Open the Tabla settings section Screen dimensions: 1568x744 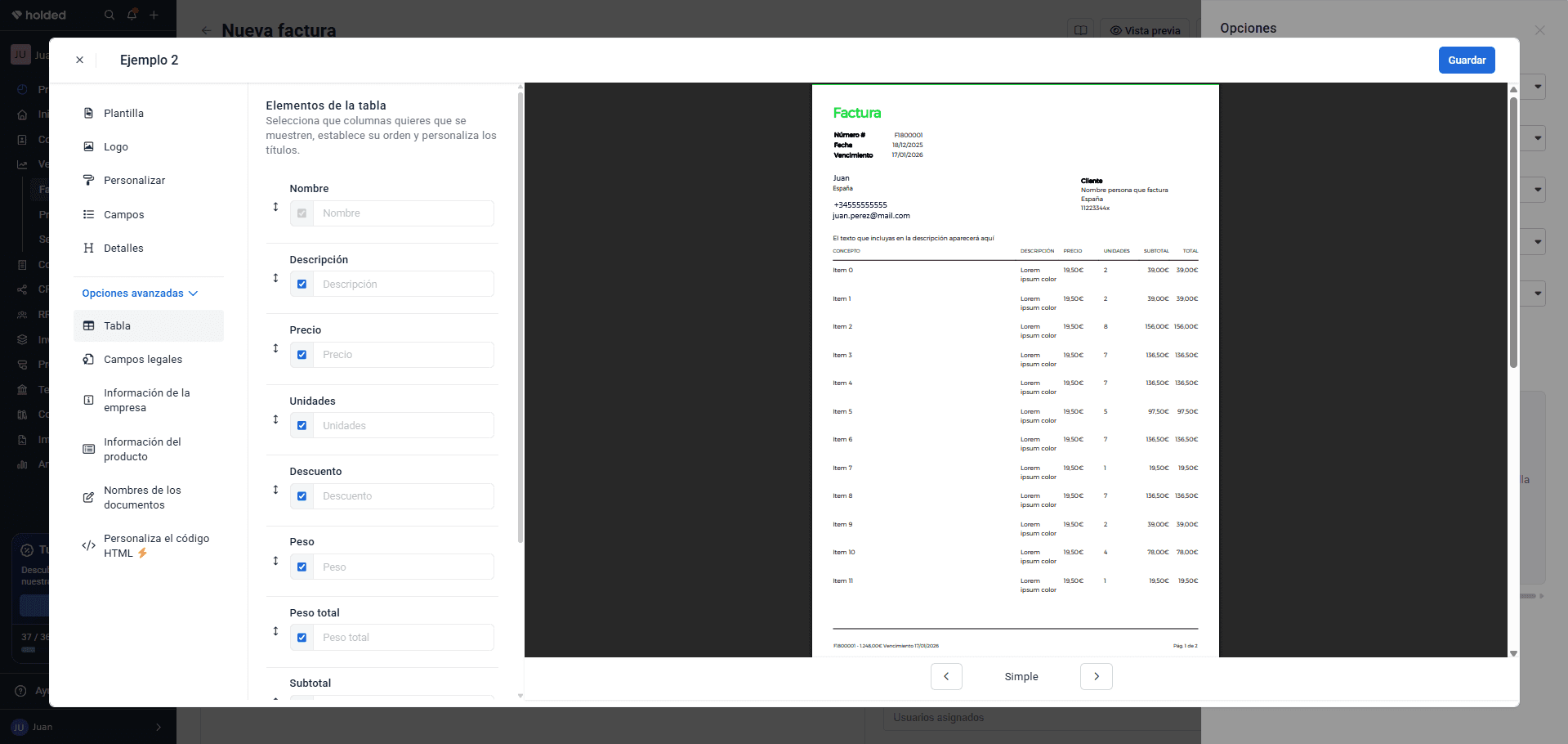[149, 325]
